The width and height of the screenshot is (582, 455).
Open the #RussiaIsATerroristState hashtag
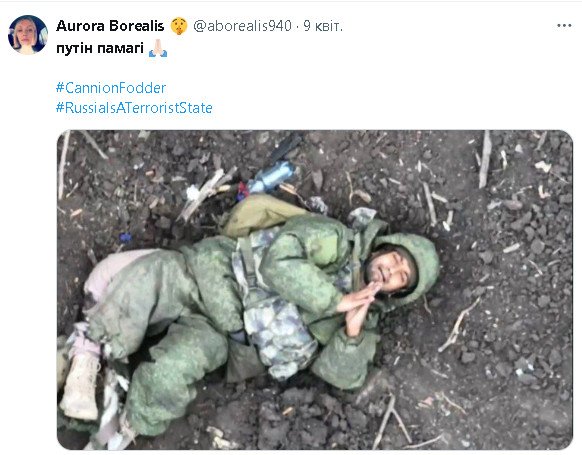click(134, 108)
